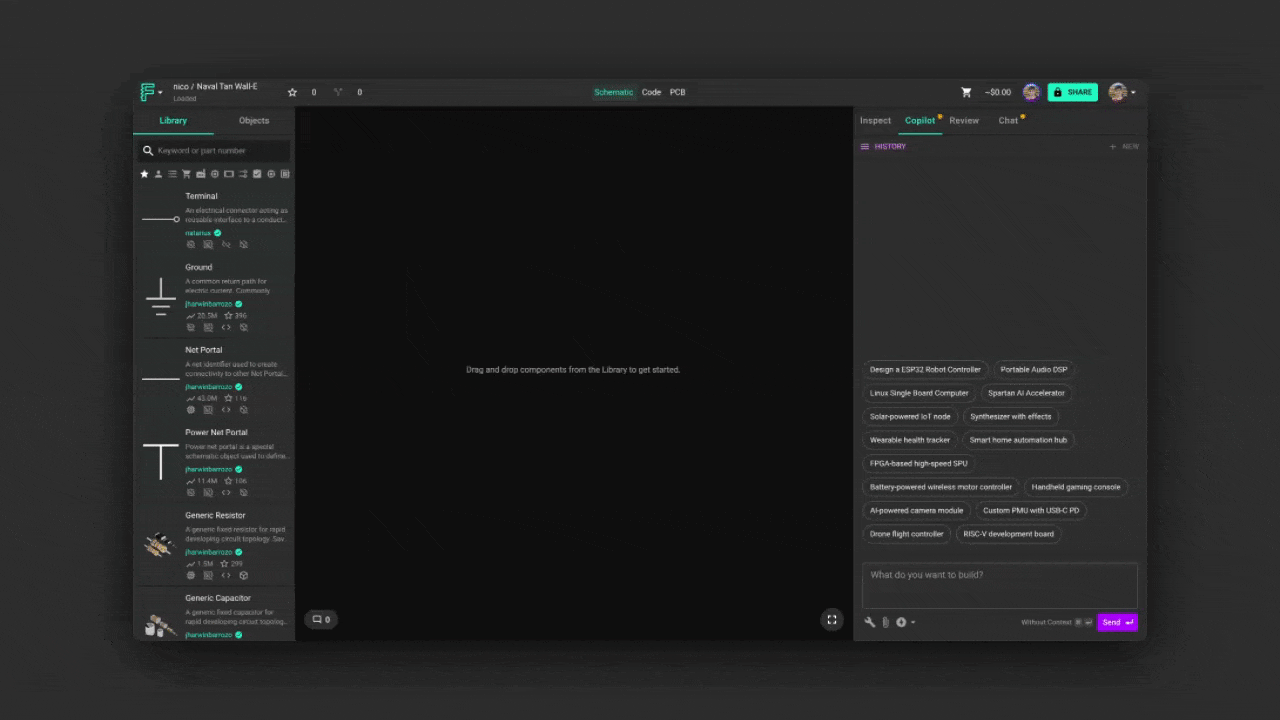Select the Drone flight controller suggestion
This screenshot has width=1280, height=720.
coord(906,534)
